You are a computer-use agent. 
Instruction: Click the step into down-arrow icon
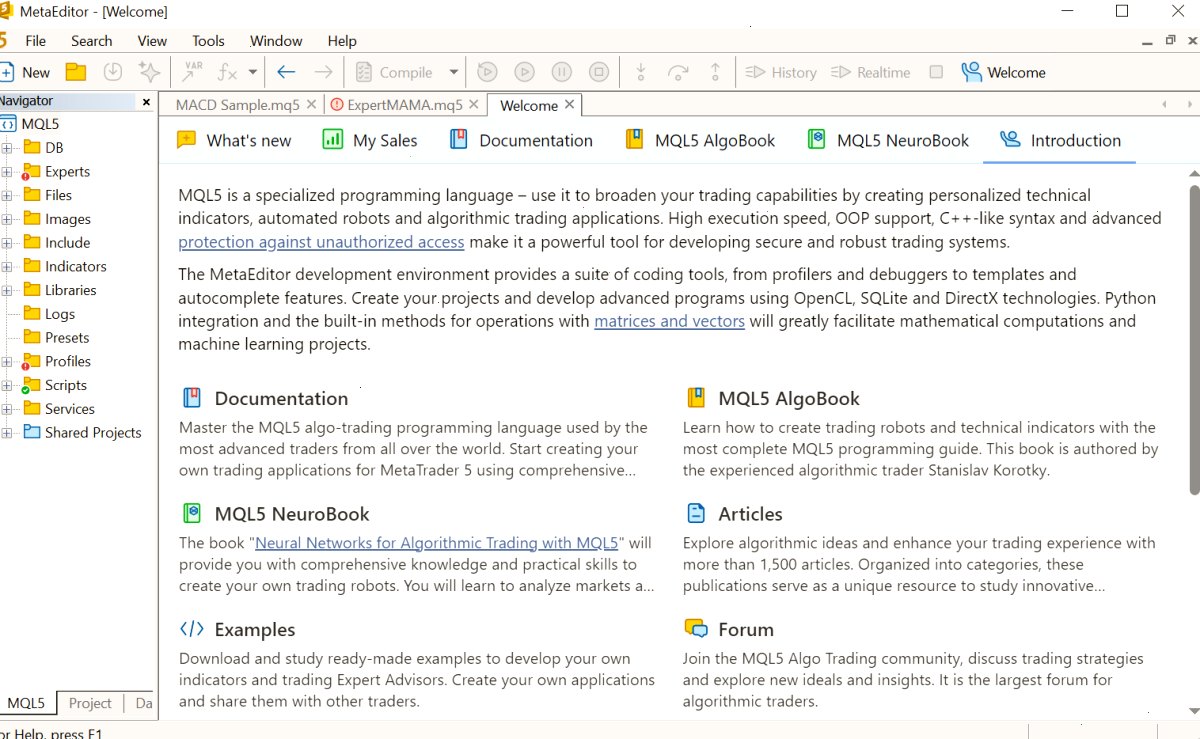pos(641,72)
